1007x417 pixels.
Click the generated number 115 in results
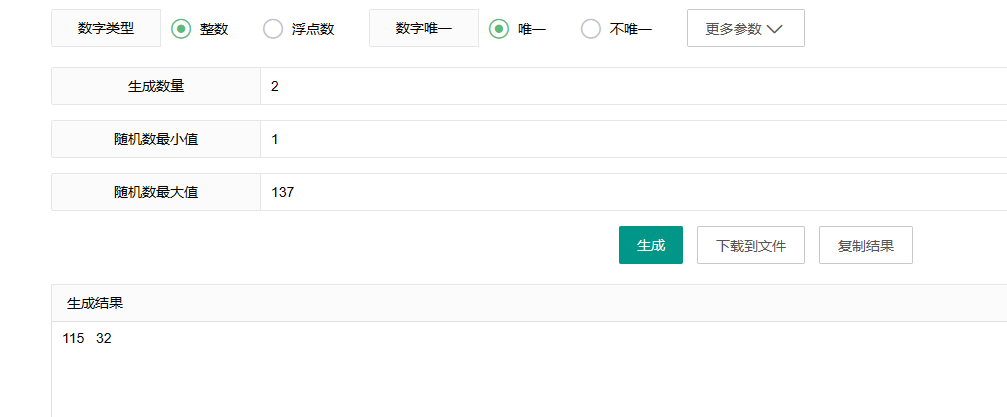click(x=73, y=339)
